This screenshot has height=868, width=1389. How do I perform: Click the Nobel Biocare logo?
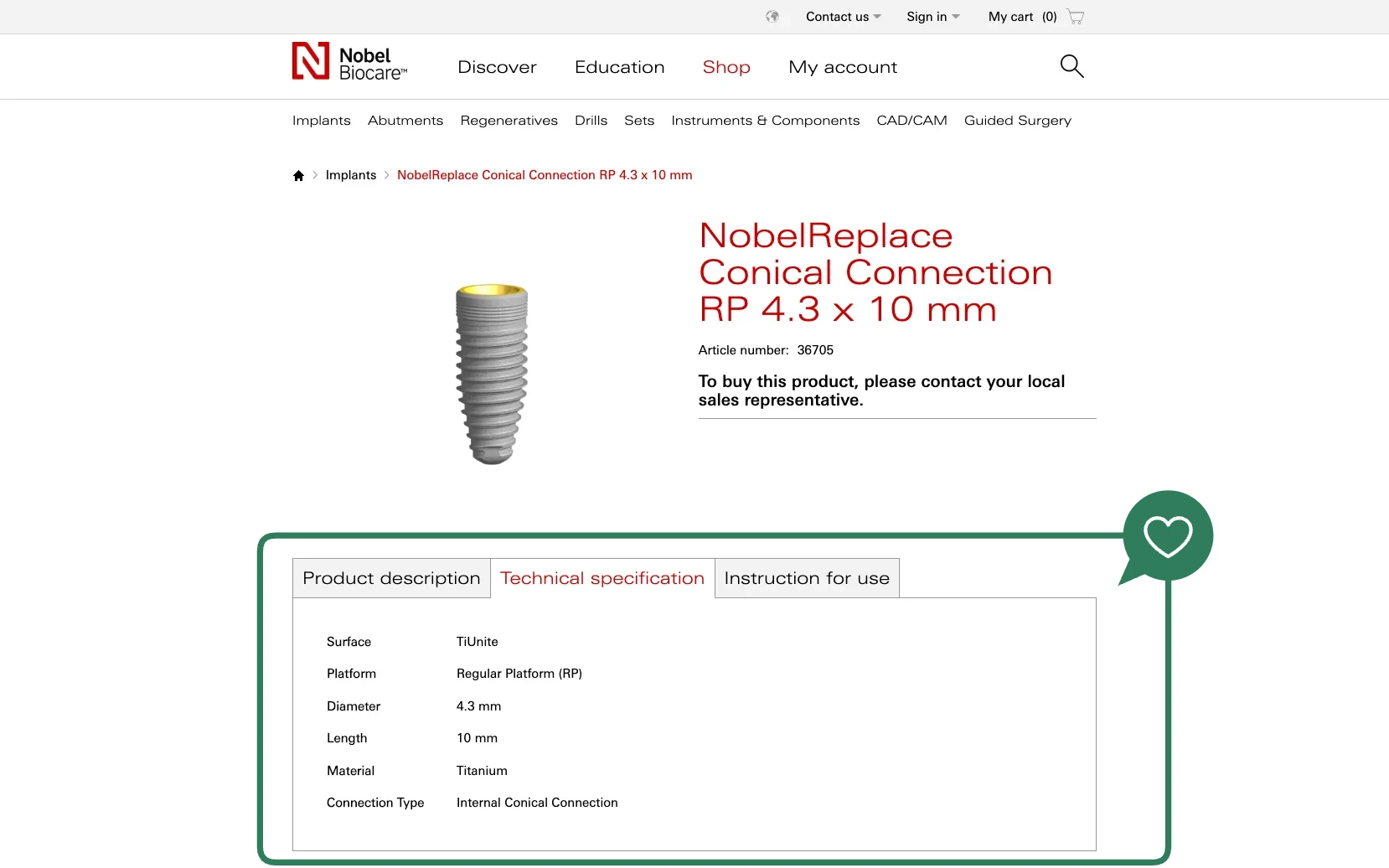pos(349,62)
